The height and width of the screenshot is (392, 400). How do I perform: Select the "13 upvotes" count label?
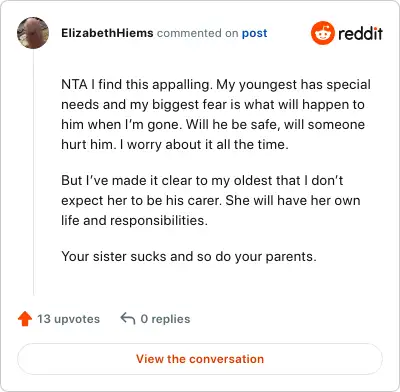[x=68, y=319]
